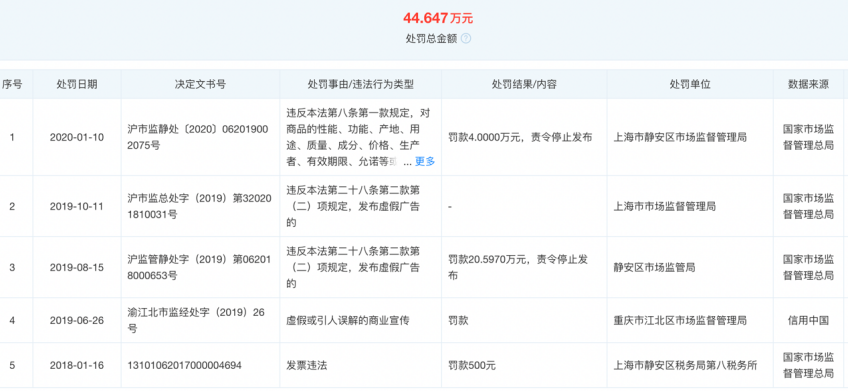
Task: Click the reason 发票违法
Action: [x=307, y=366]
